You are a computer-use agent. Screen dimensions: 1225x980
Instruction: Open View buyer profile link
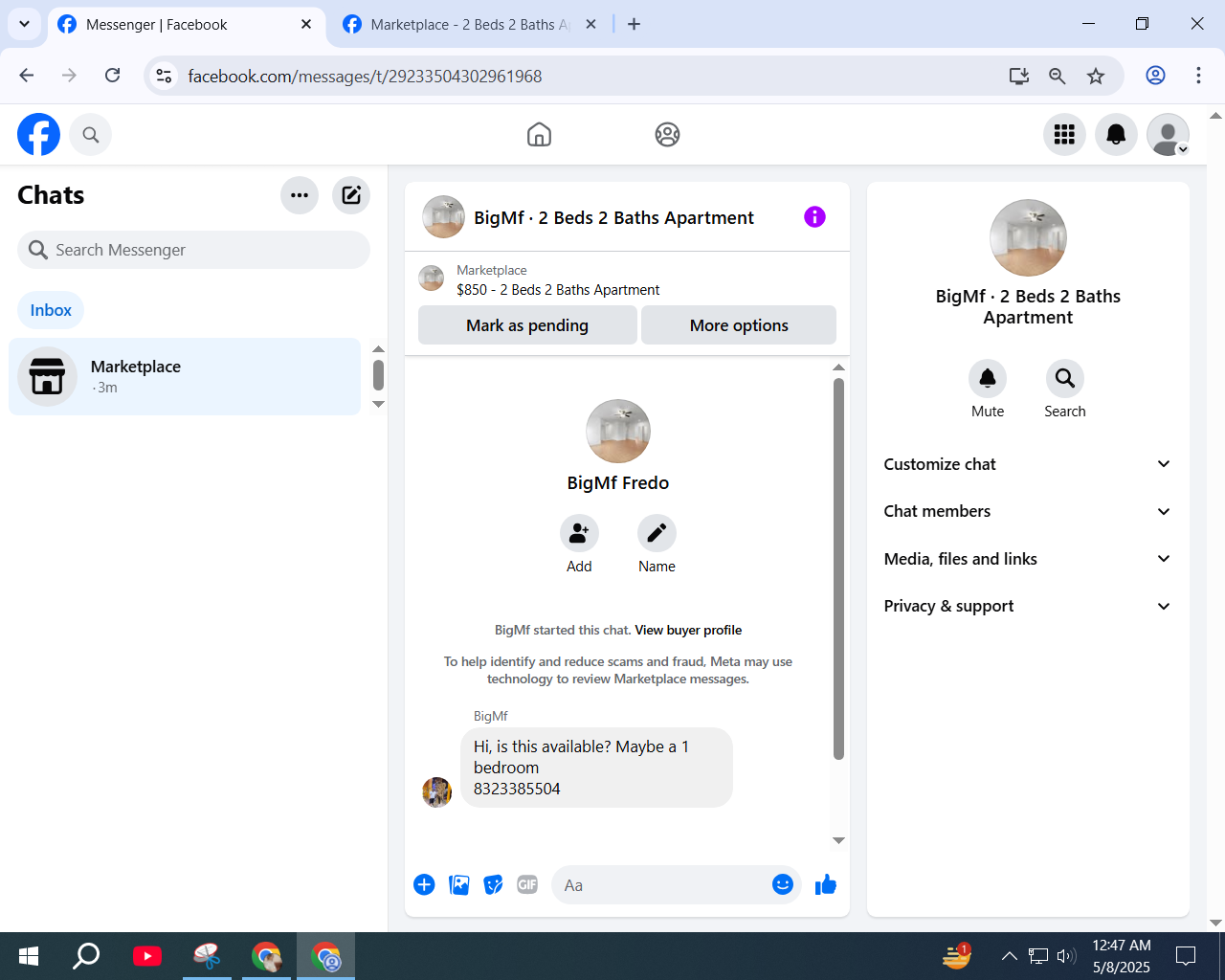(688, 630)
